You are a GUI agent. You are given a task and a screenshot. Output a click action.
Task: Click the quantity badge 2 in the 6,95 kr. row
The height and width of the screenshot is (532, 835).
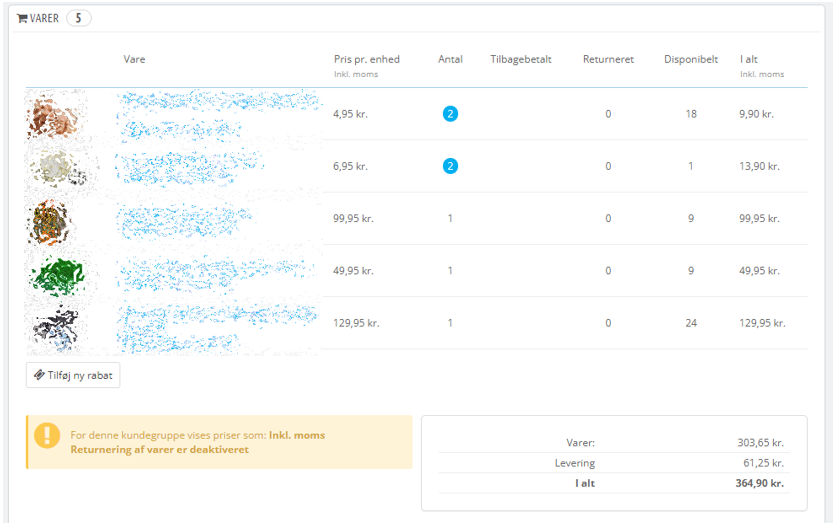click(x=450, y=166)
